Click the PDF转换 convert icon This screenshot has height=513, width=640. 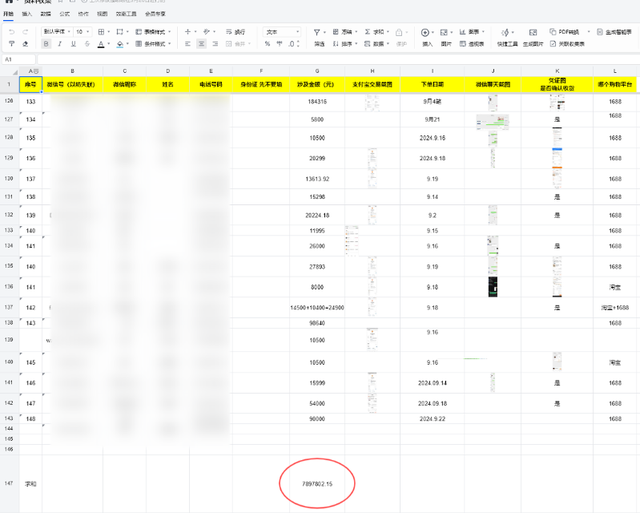click(x=553, y=32)
